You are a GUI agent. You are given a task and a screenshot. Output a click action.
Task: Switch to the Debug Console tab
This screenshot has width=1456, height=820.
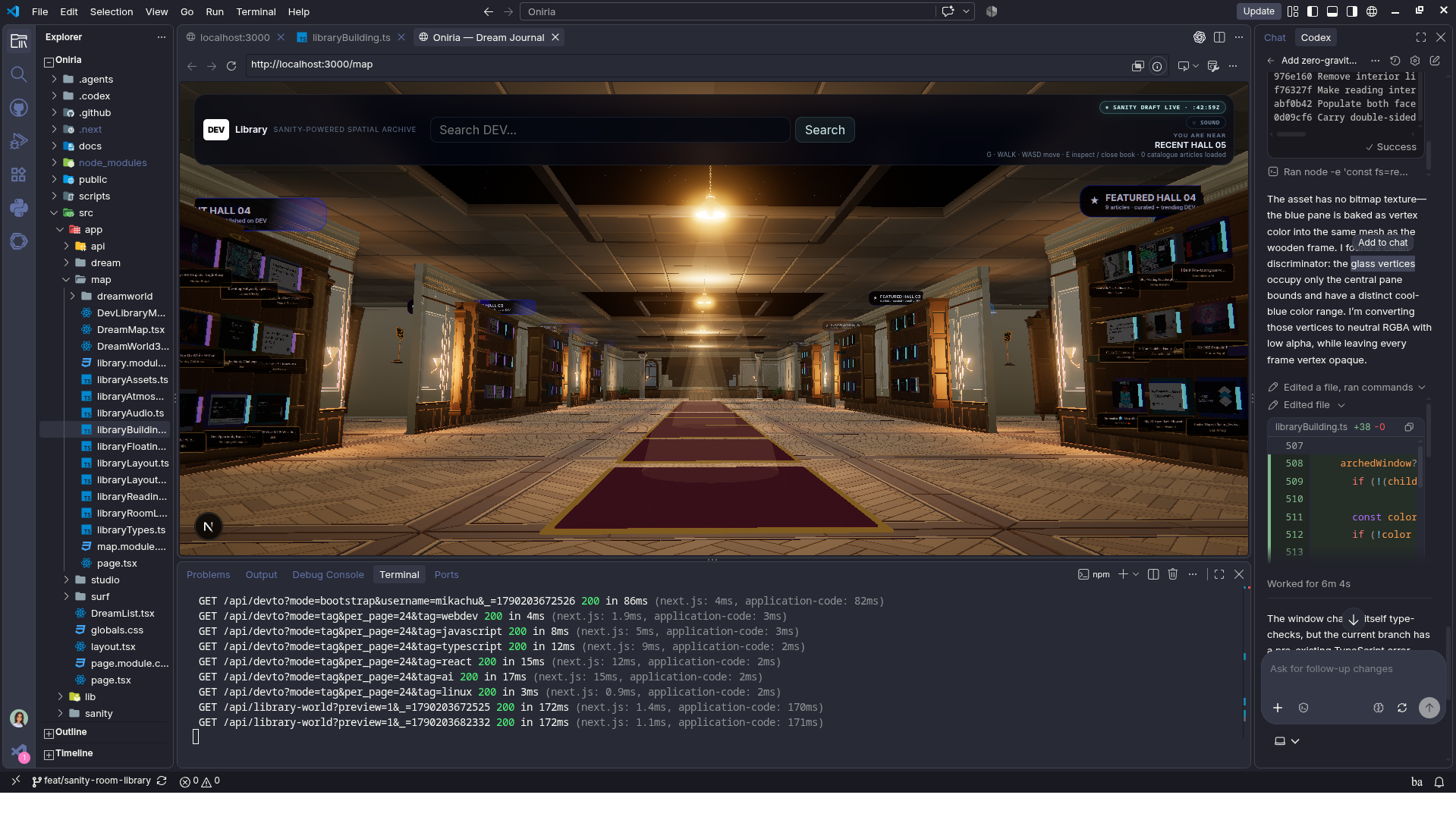click(328, 575)
